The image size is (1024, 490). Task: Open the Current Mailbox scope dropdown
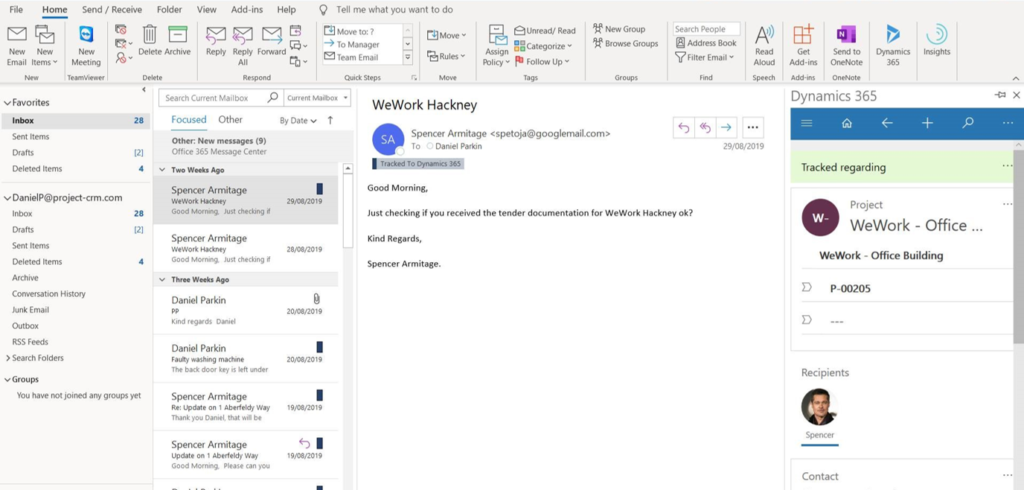[x=317, y=98]
